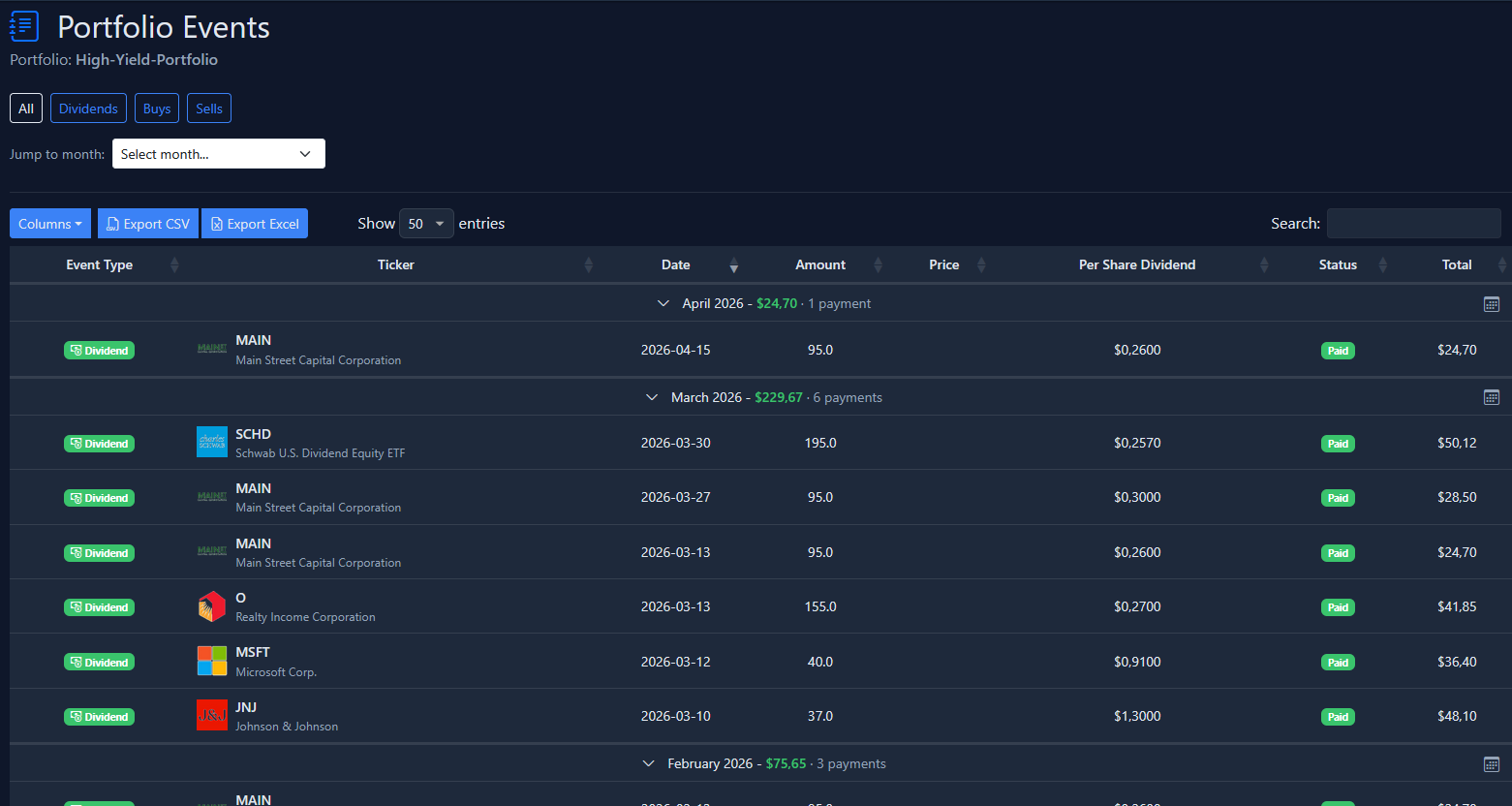
Task: Click the SCHD ticker name
Action: (254, 434)
